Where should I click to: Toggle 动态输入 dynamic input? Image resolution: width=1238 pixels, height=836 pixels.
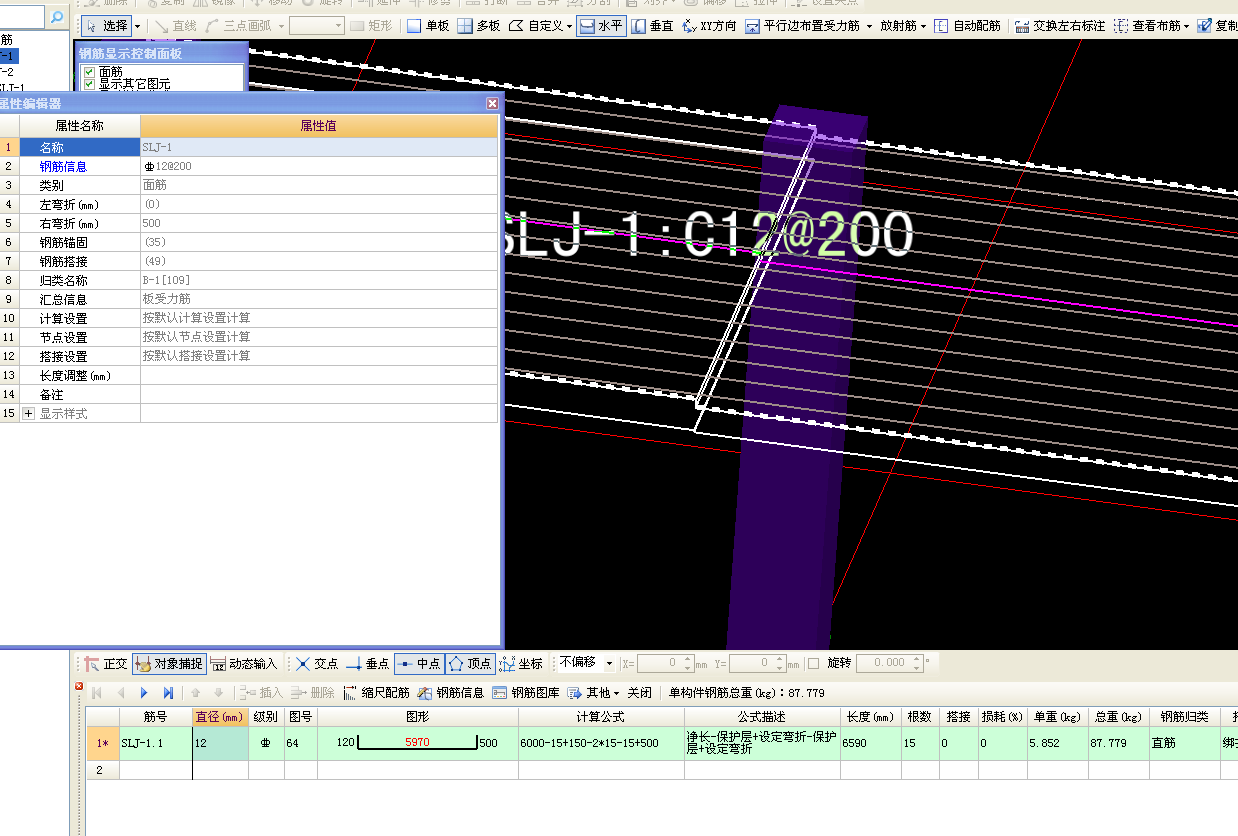point(243,663)
